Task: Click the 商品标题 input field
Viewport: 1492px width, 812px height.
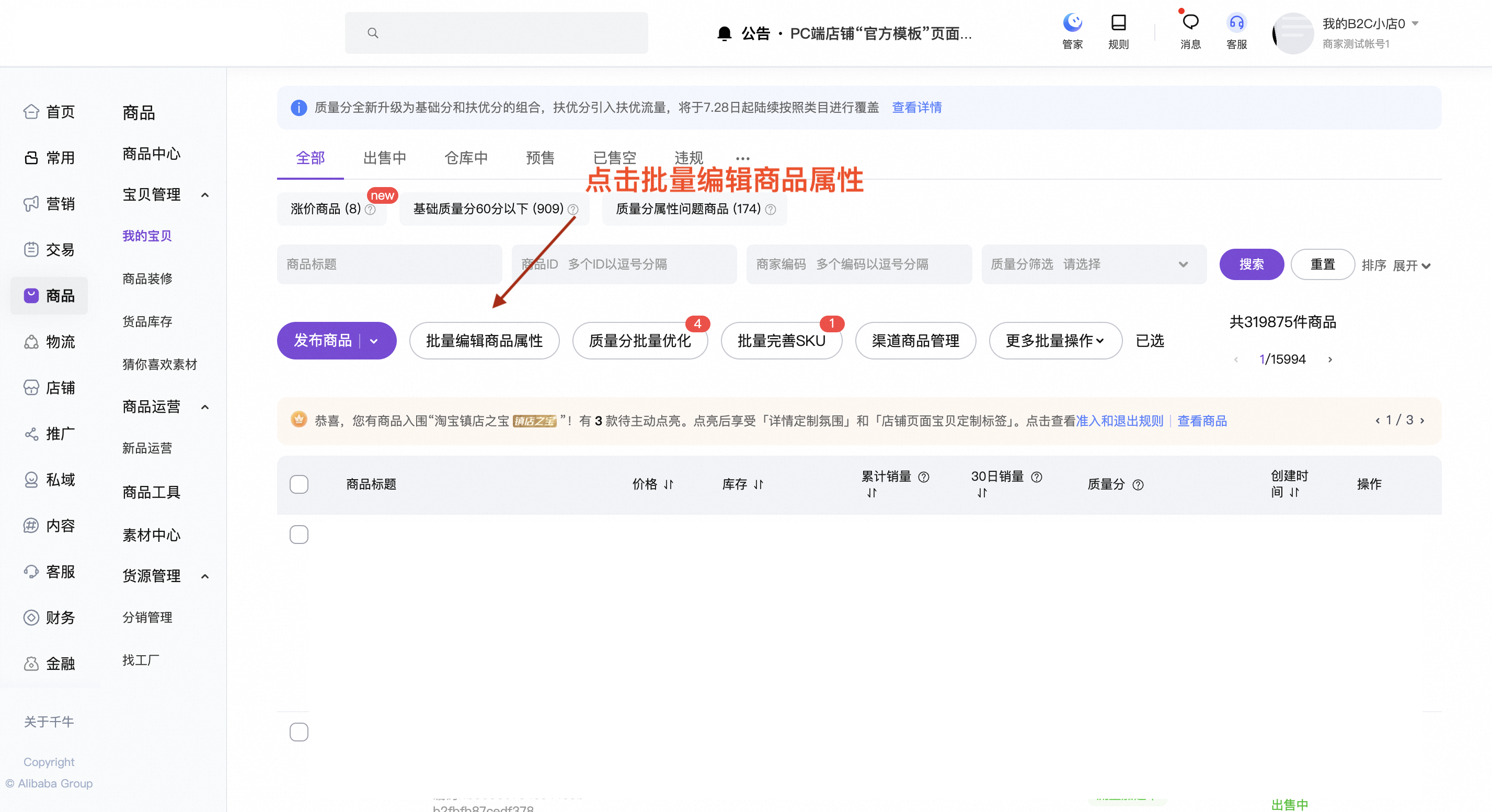Action: pyautogui.click(x=389, y=264)
